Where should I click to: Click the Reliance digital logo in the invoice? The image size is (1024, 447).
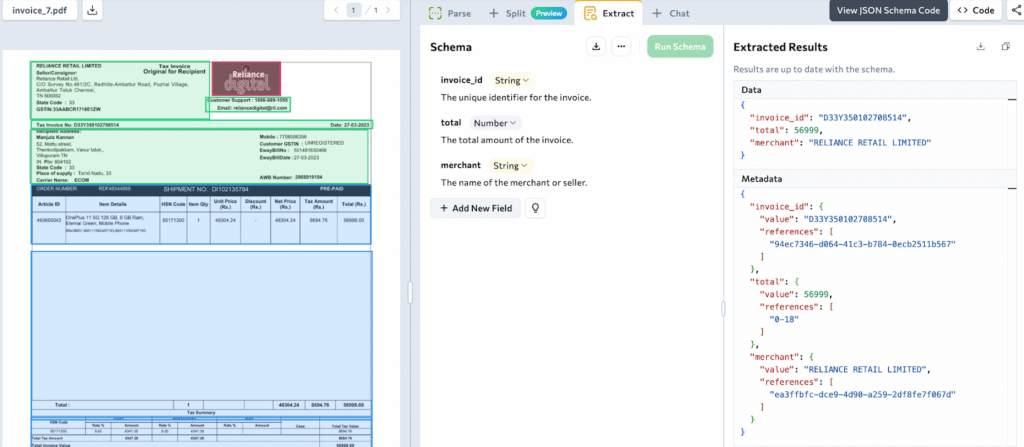pos(245,80)
